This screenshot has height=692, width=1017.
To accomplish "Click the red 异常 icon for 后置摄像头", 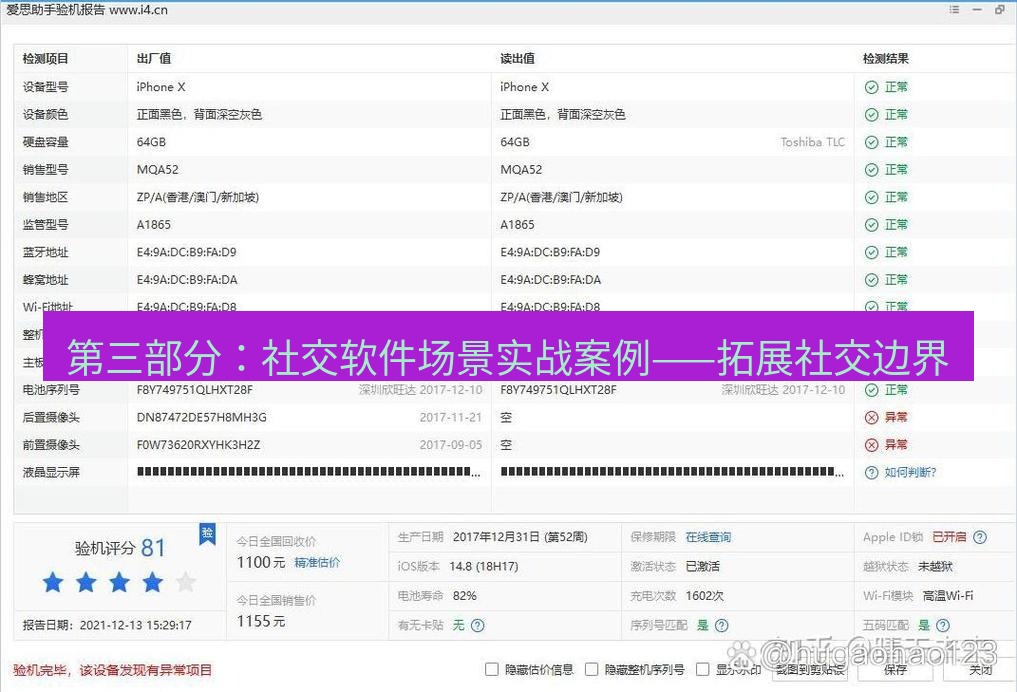I will tap(871, 417).
